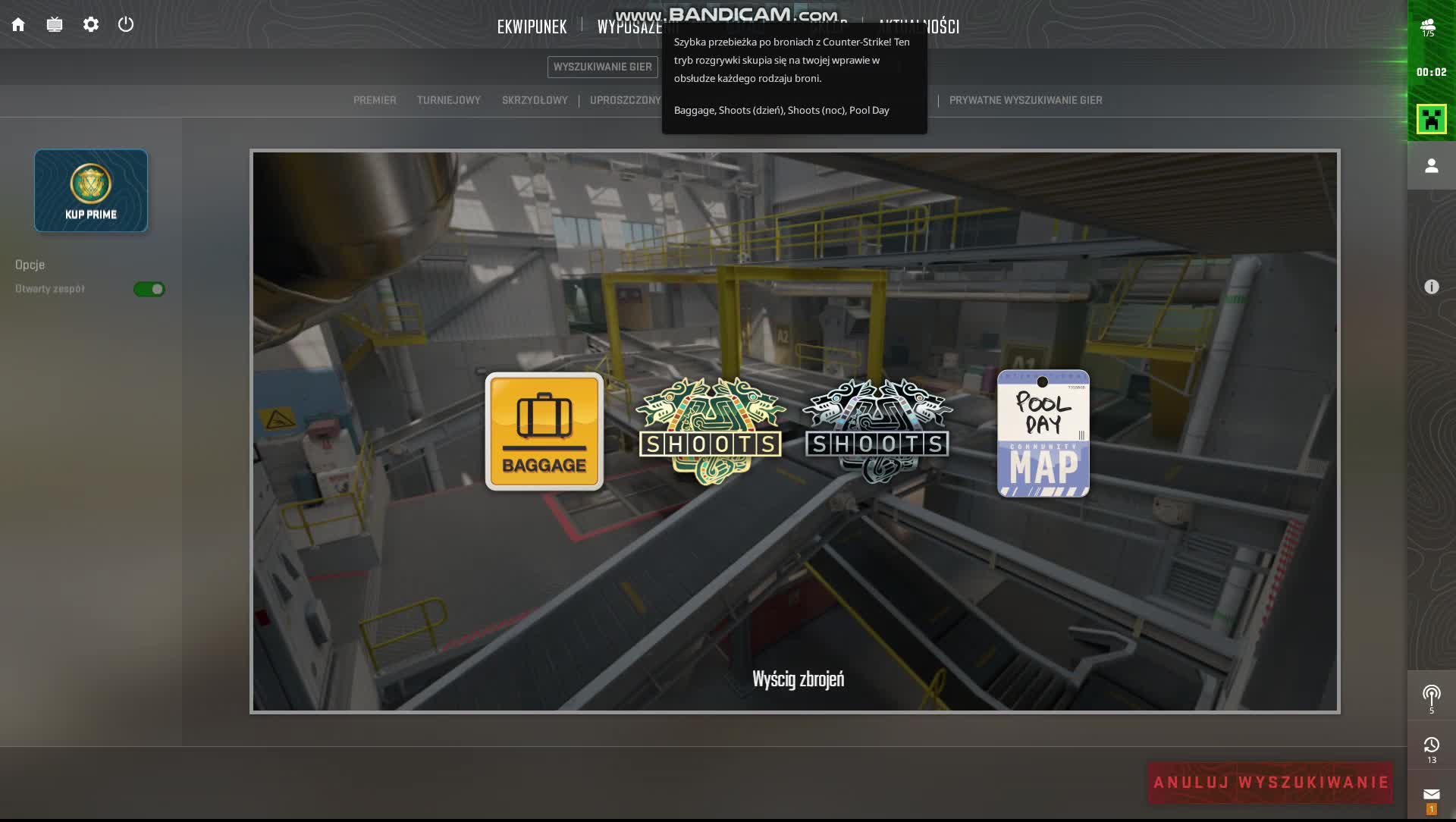The image size is (1456, 822).
Task: Click the 00:02 search timer
Action: point(1432,72)
